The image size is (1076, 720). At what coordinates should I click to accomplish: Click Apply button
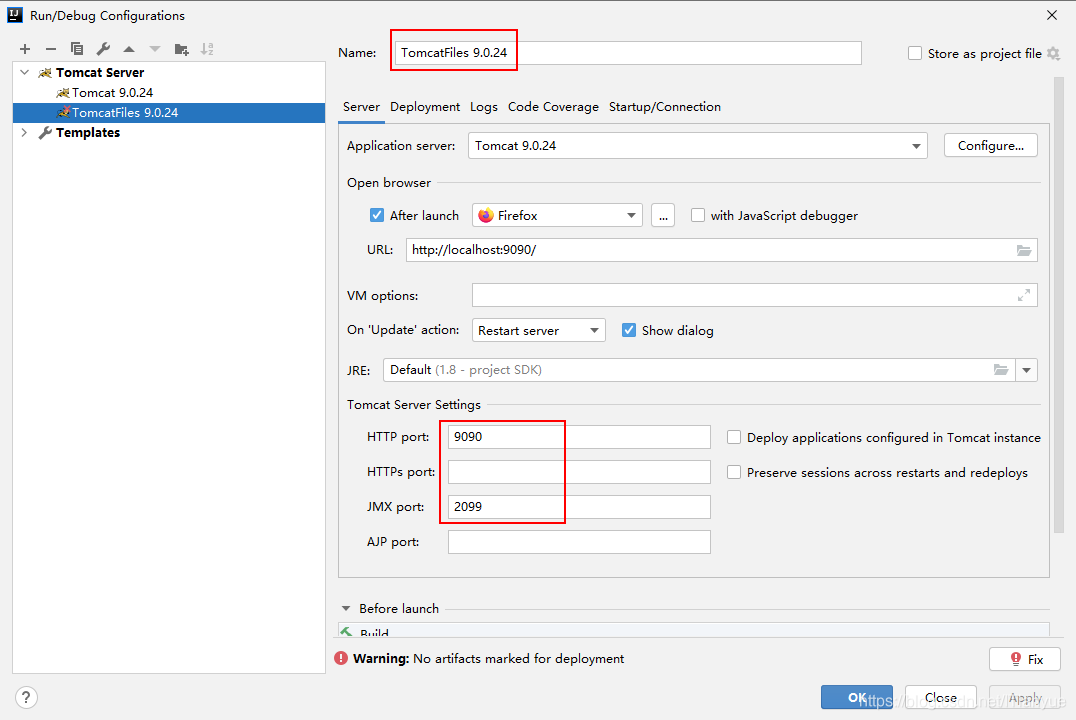(1025, 697)
